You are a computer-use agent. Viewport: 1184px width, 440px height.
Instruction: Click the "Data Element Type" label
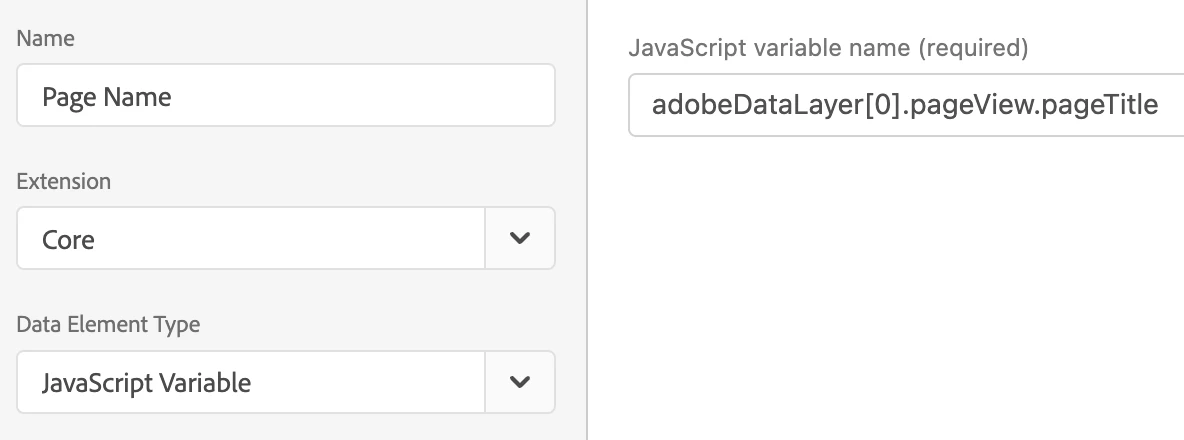click(108, 325)
